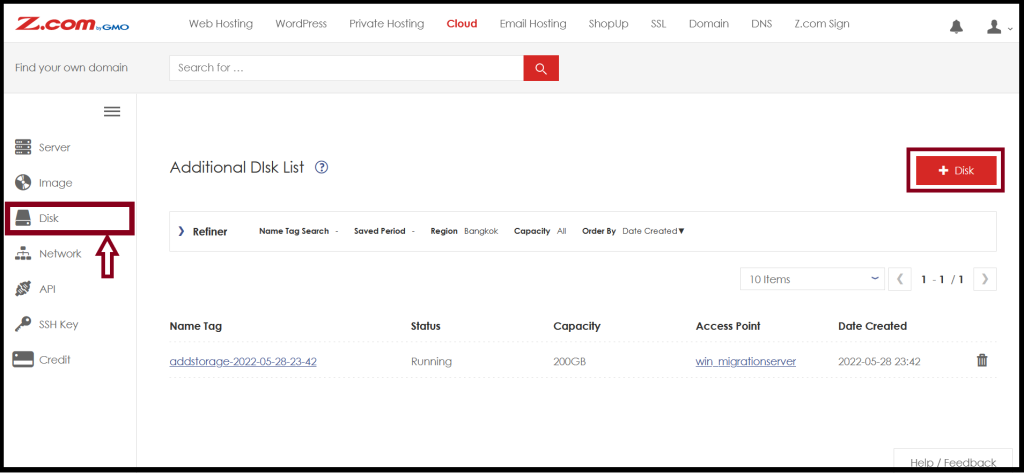1024x473 pixels.
Task: Click the Credit card icon in sidebar
Action: [x=23, y=359]
